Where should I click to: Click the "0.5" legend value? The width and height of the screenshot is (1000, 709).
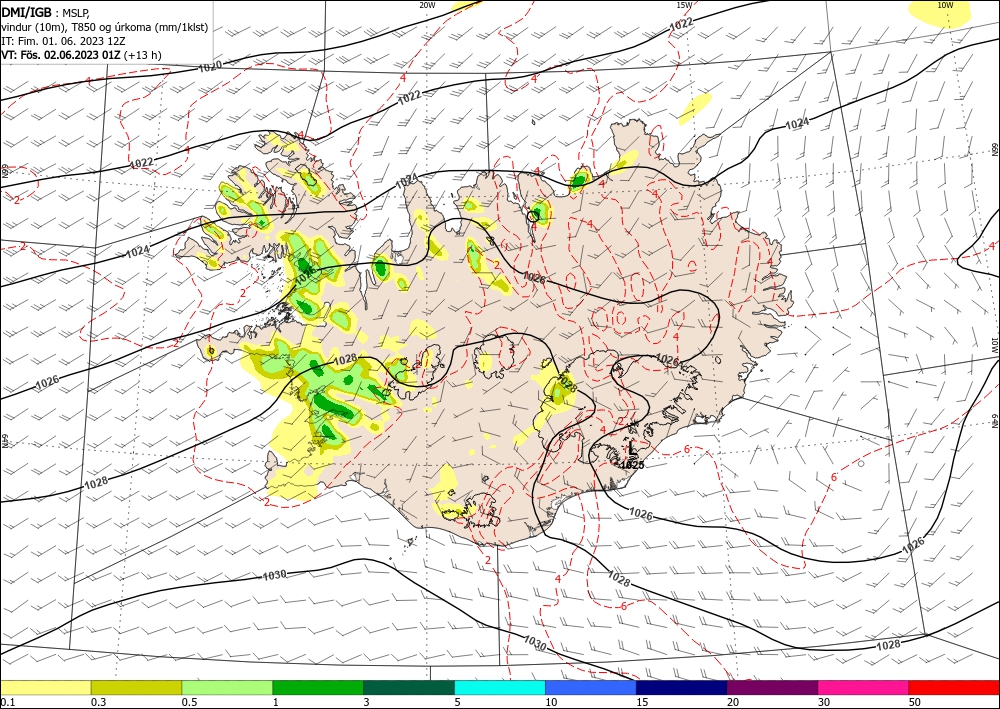click(x=189, y=702)
